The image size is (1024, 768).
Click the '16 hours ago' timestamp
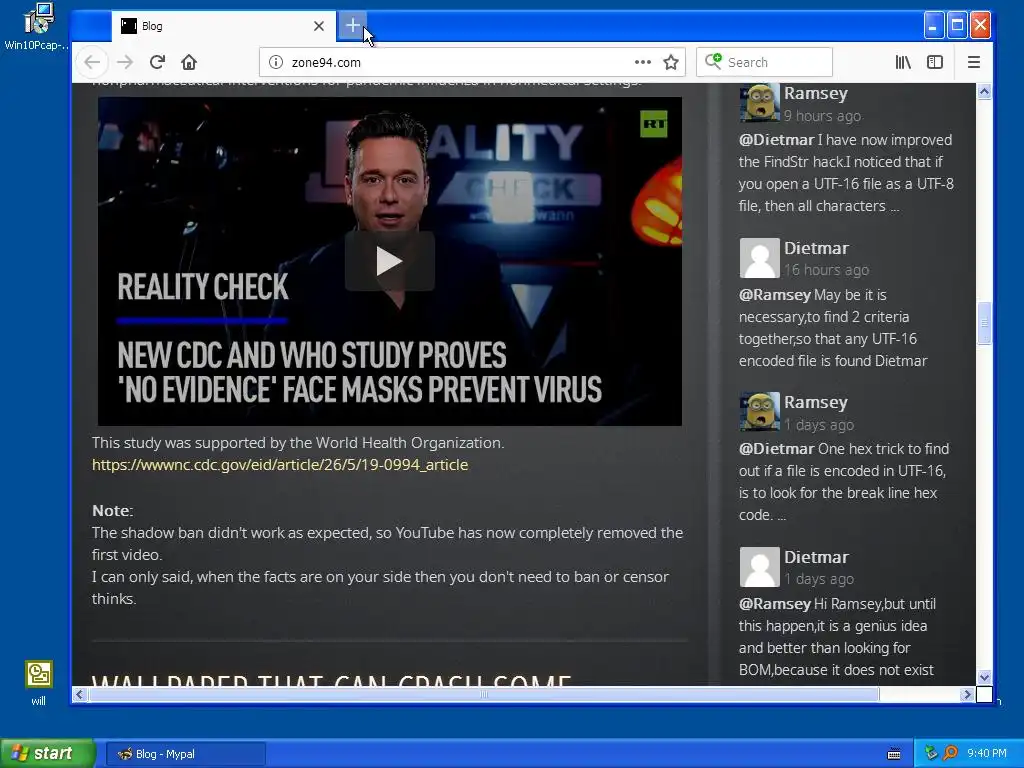(826, 270)
